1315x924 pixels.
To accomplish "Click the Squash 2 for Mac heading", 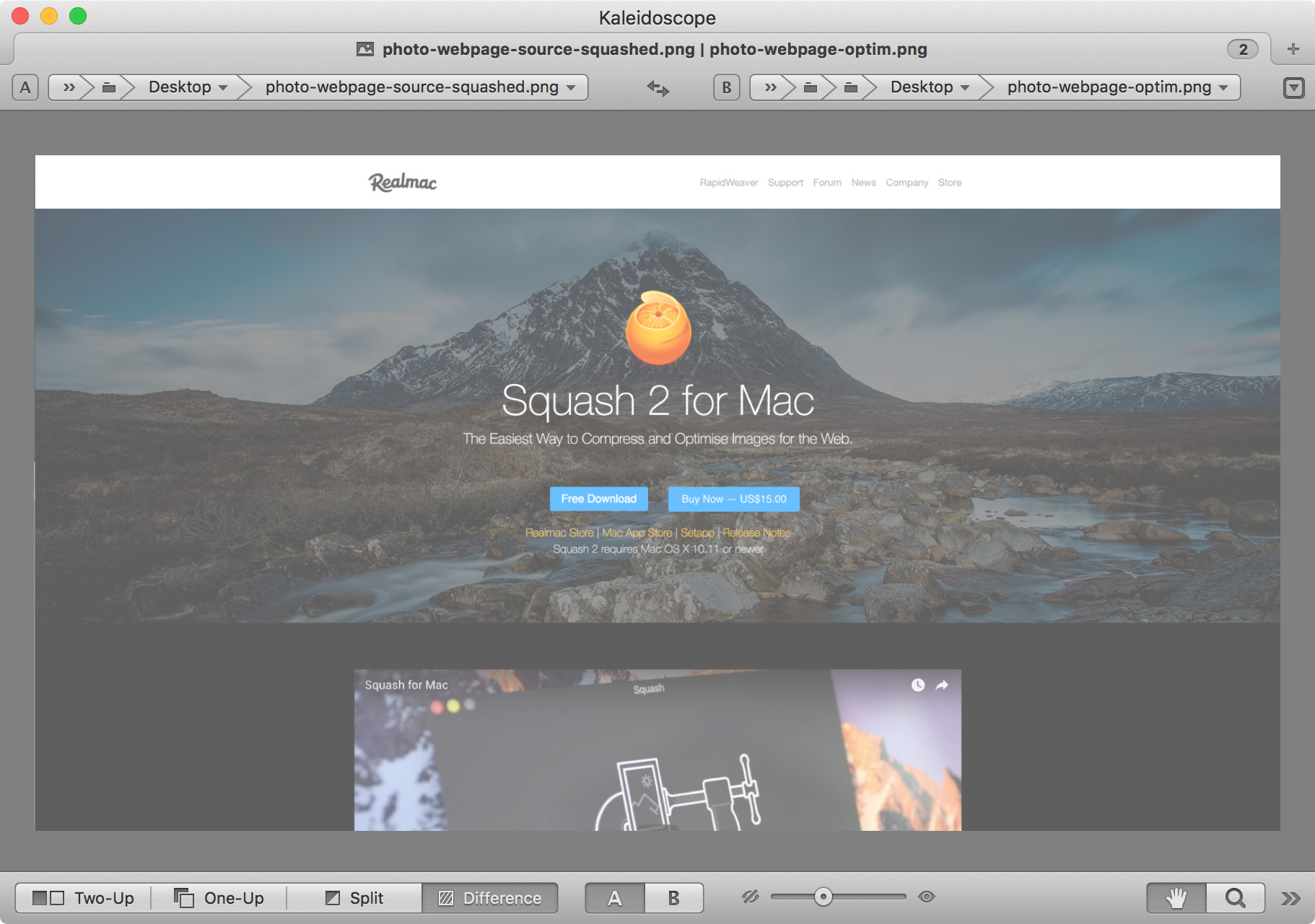I will point(657,401).
